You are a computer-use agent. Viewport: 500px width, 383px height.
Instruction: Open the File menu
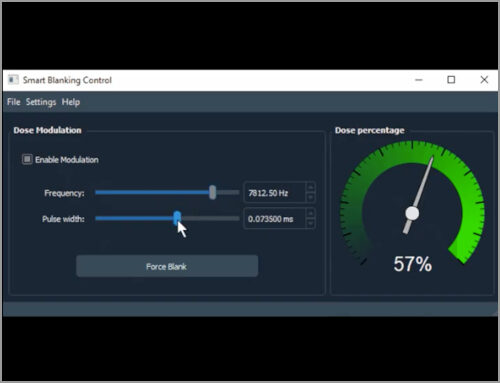coord(14,102)
